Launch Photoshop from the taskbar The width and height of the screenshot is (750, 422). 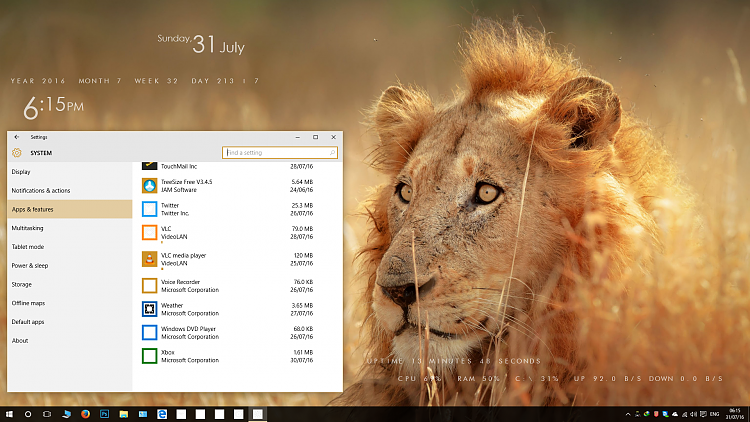pos(104,413)
